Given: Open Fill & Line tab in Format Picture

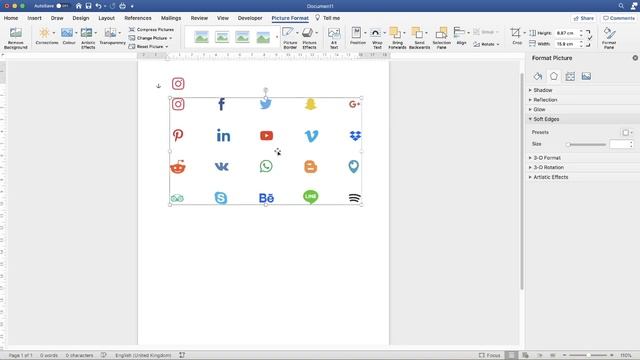Looking at the screenshot, I should (538, 76).
